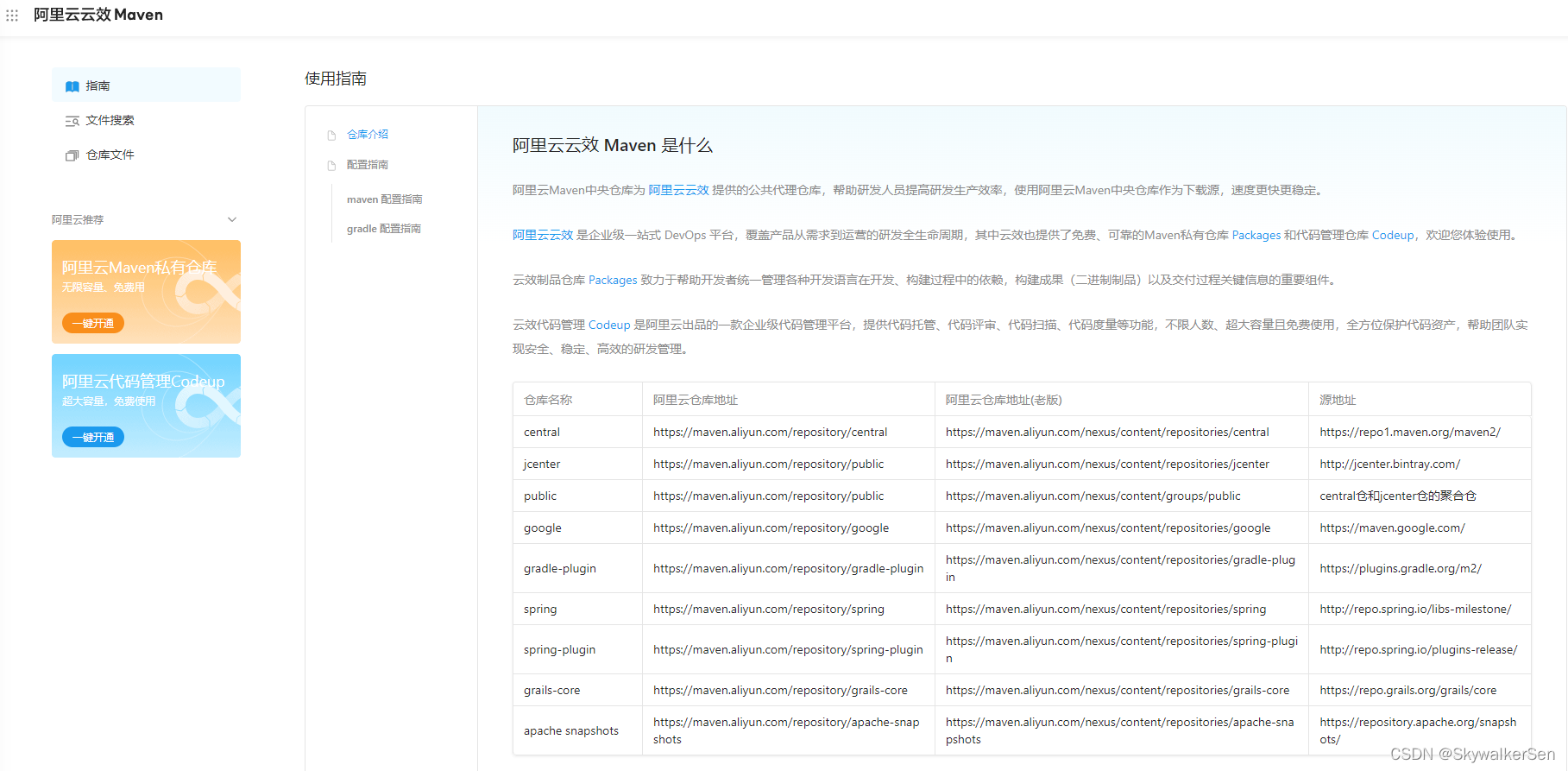Click Codeup link after 云效代码管理

point(609,325)
